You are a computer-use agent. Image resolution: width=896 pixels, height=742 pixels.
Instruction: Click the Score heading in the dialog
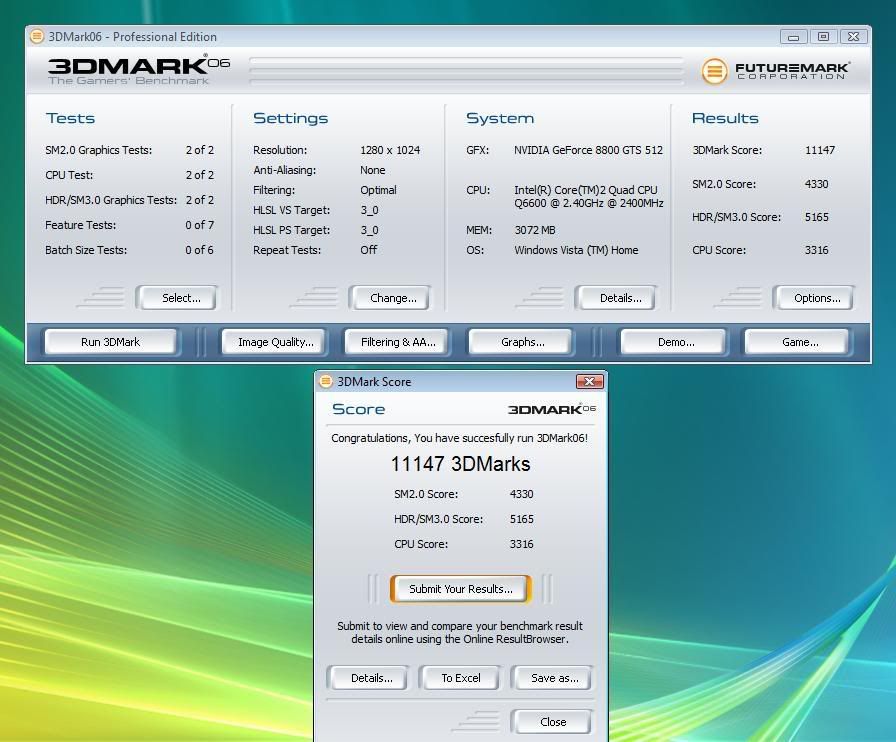coord(359,409)
